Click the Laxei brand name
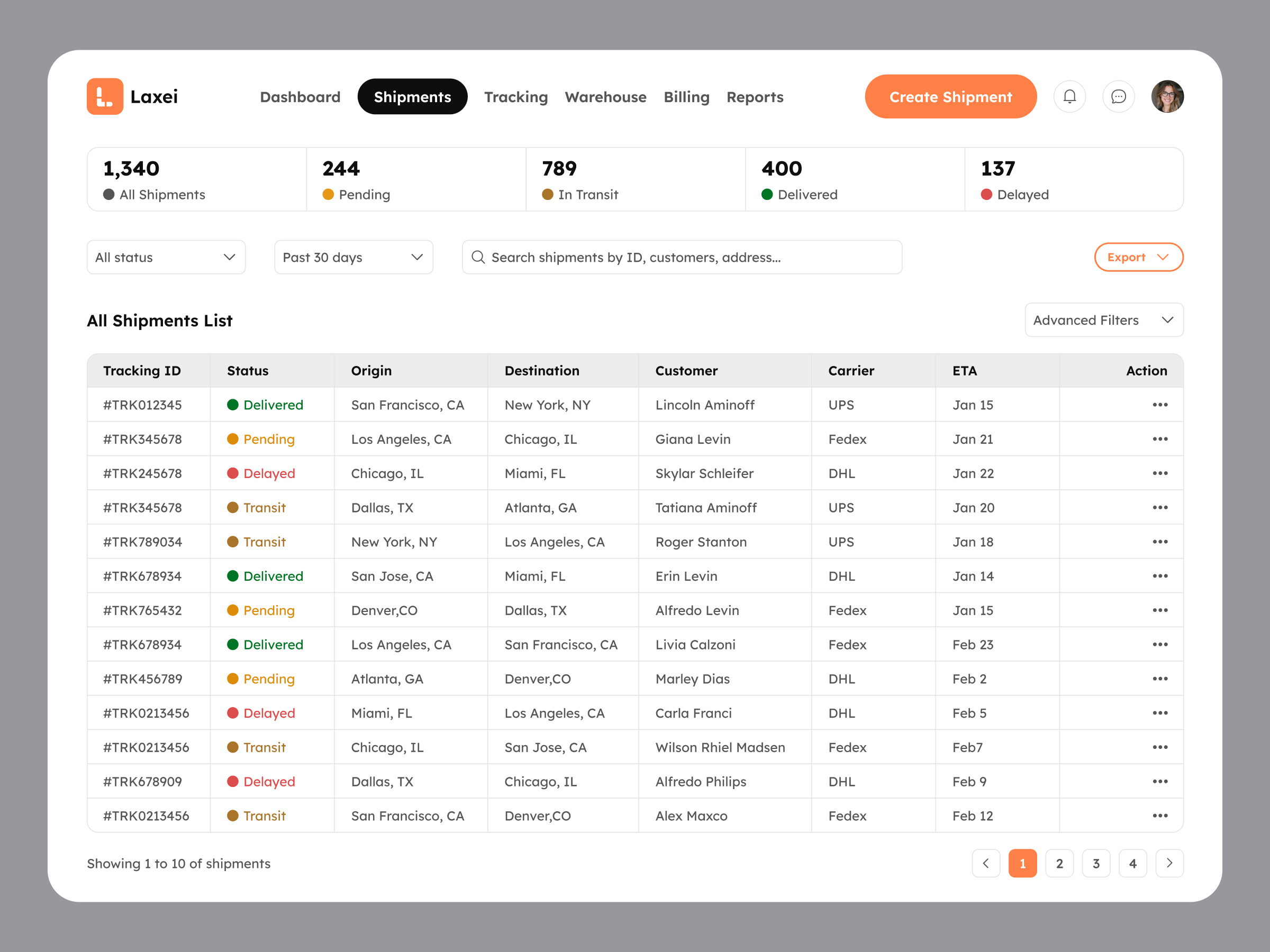Screen dimensions: 1270x952 (154, 96)
